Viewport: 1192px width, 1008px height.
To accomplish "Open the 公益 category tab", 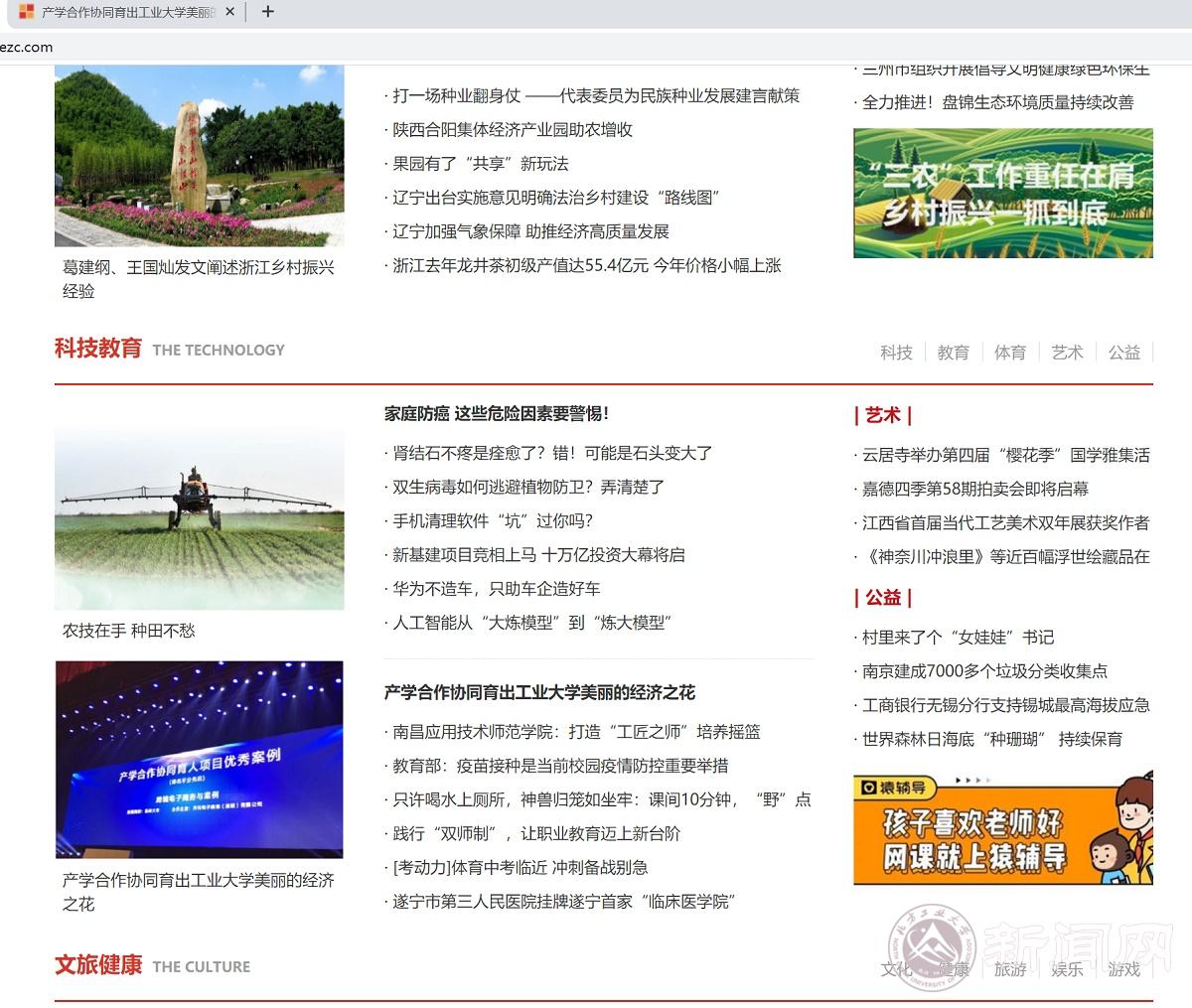I will click(x=1123, y=353).
